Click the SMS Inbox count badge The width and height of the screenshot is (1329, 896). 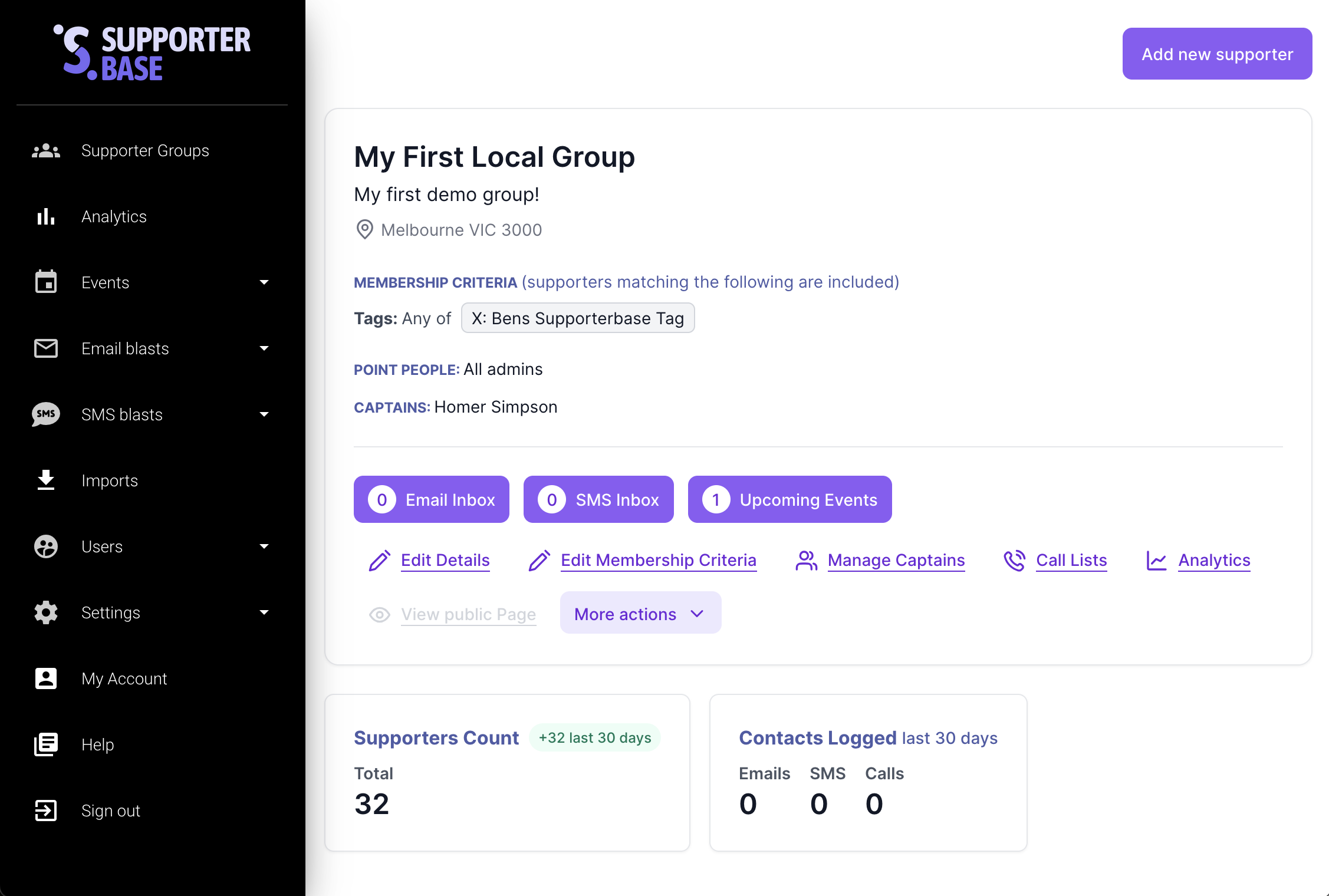tap(552, 500)
